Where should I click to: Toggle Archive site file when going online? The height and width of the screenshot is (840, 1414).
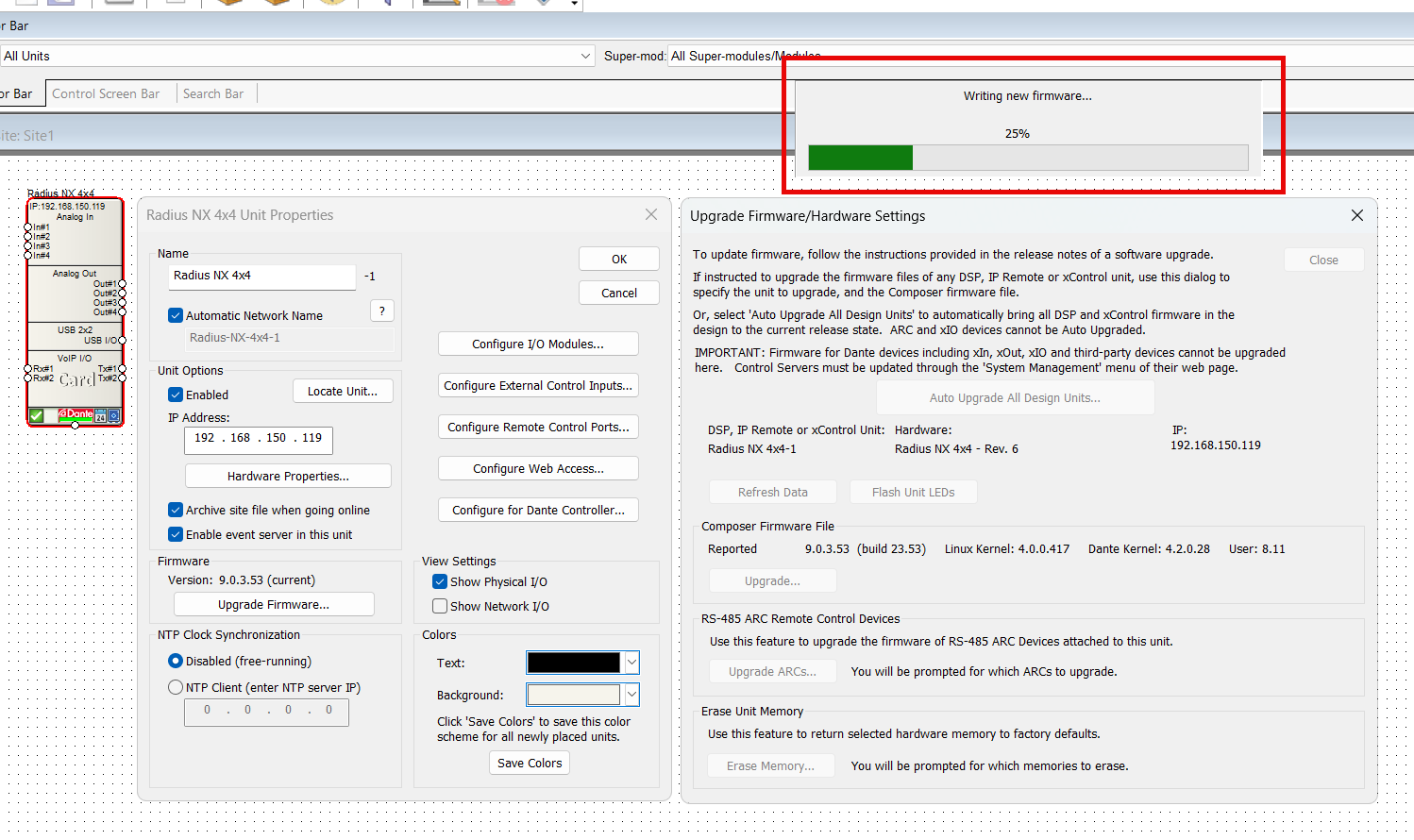coord(176,510)
